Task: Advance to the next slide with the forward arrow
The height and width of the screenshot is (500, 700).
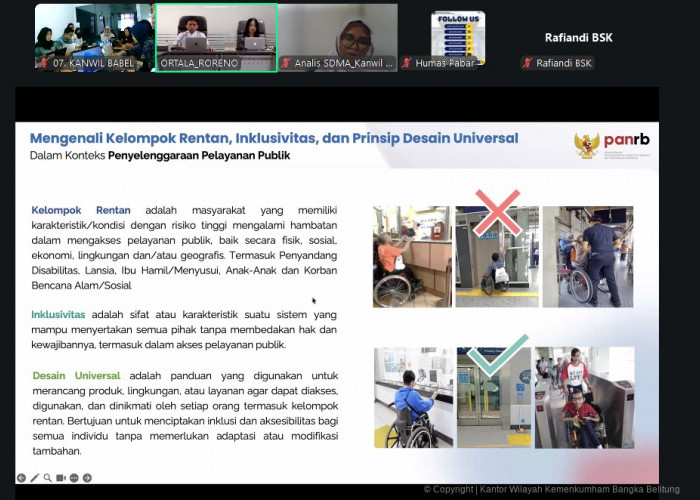Action: (87, 478)
